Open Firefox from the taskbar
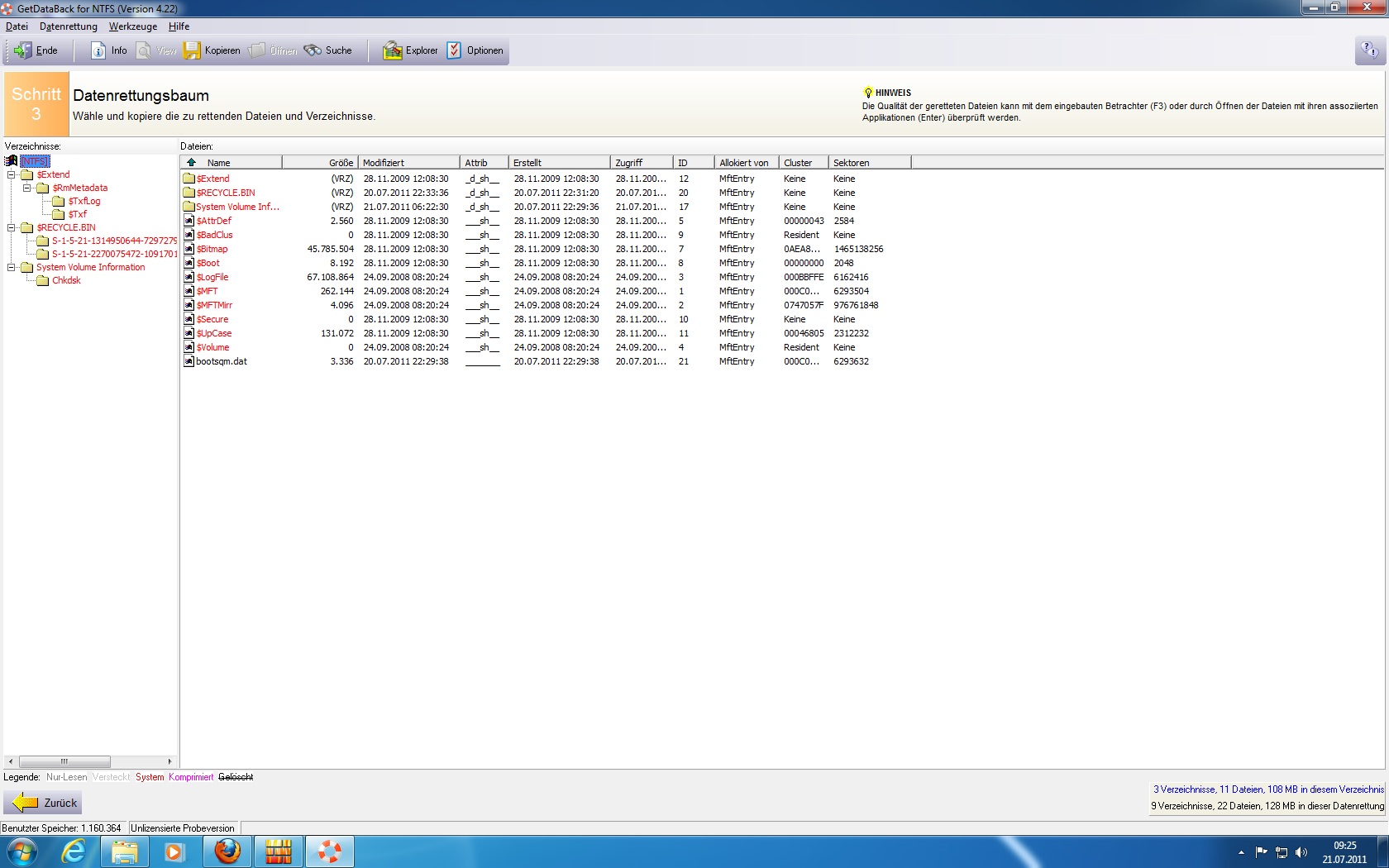Screen dimensions: 1389x868 (x=227, y=851)
